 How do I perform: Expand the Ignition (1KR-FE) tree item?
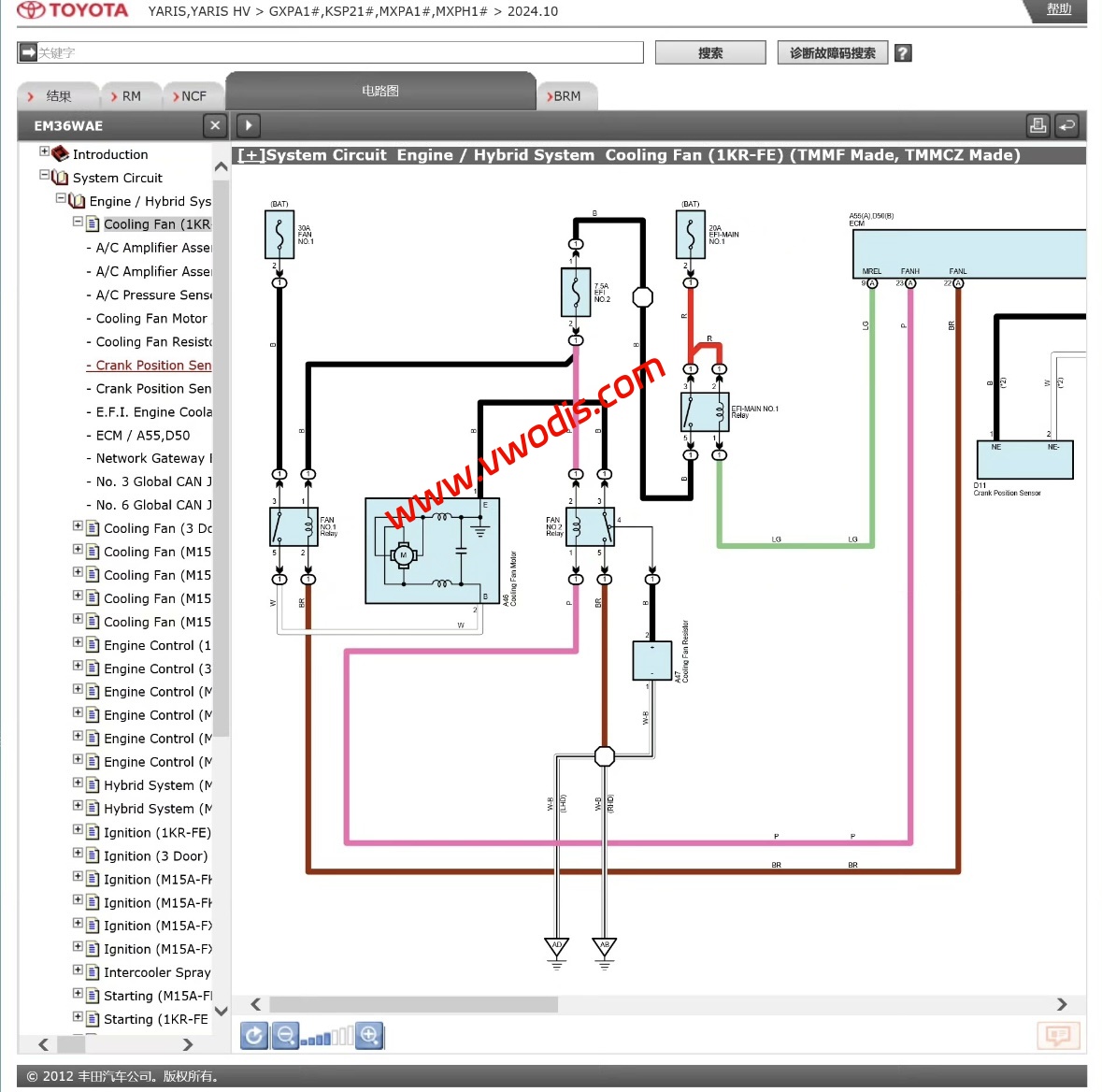point(78,830)
